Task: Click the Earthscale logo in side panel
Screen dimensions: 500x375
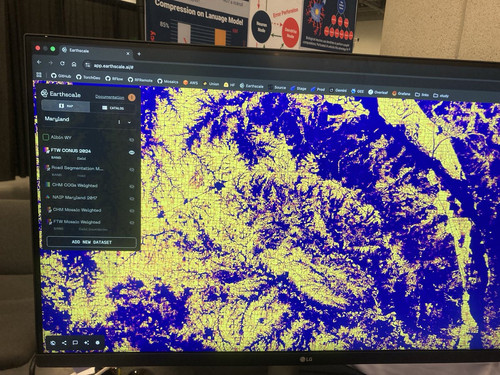Action: pyautogui.click(x=61, y=94)
